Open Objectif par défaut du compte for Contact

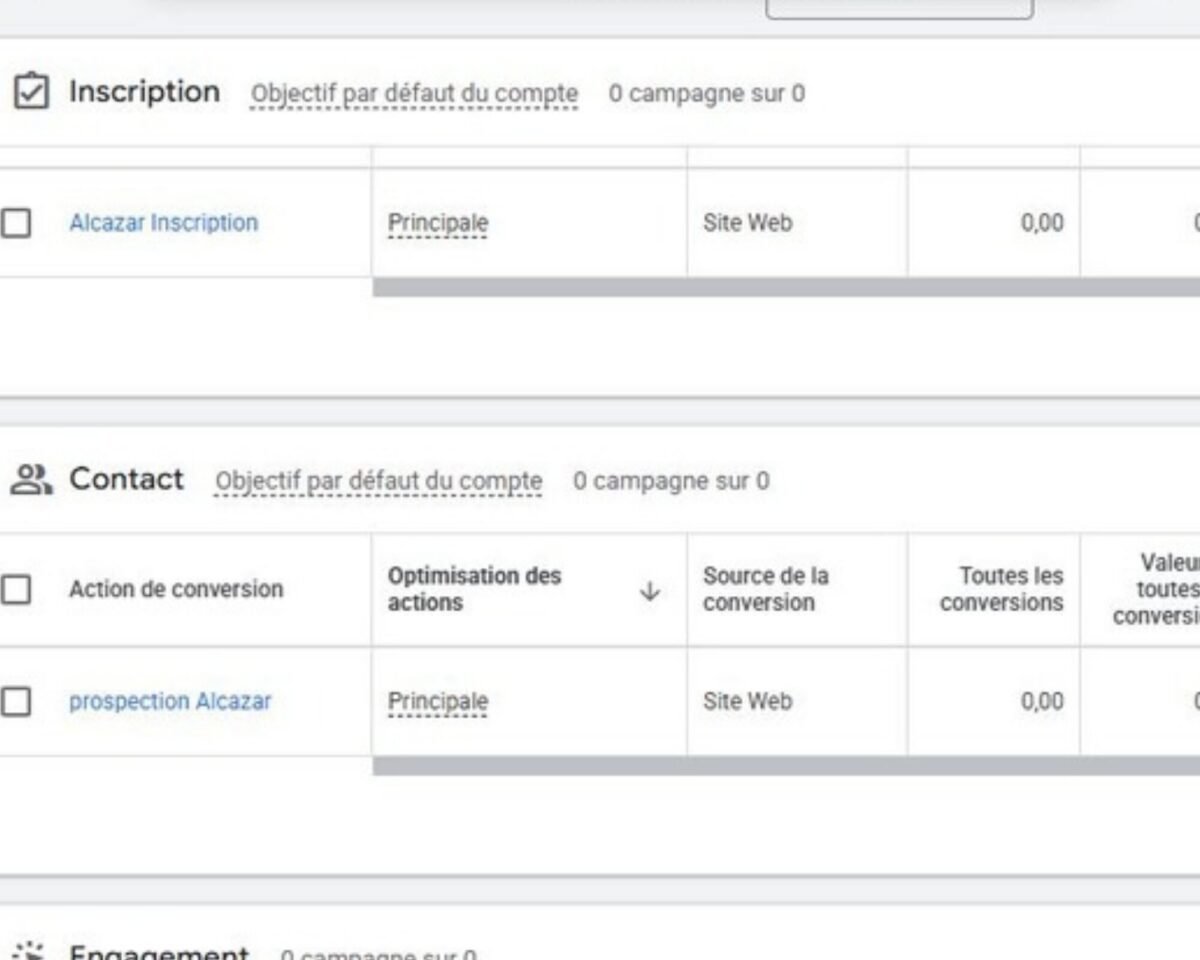pyautogui.click(x=378, y=481)
